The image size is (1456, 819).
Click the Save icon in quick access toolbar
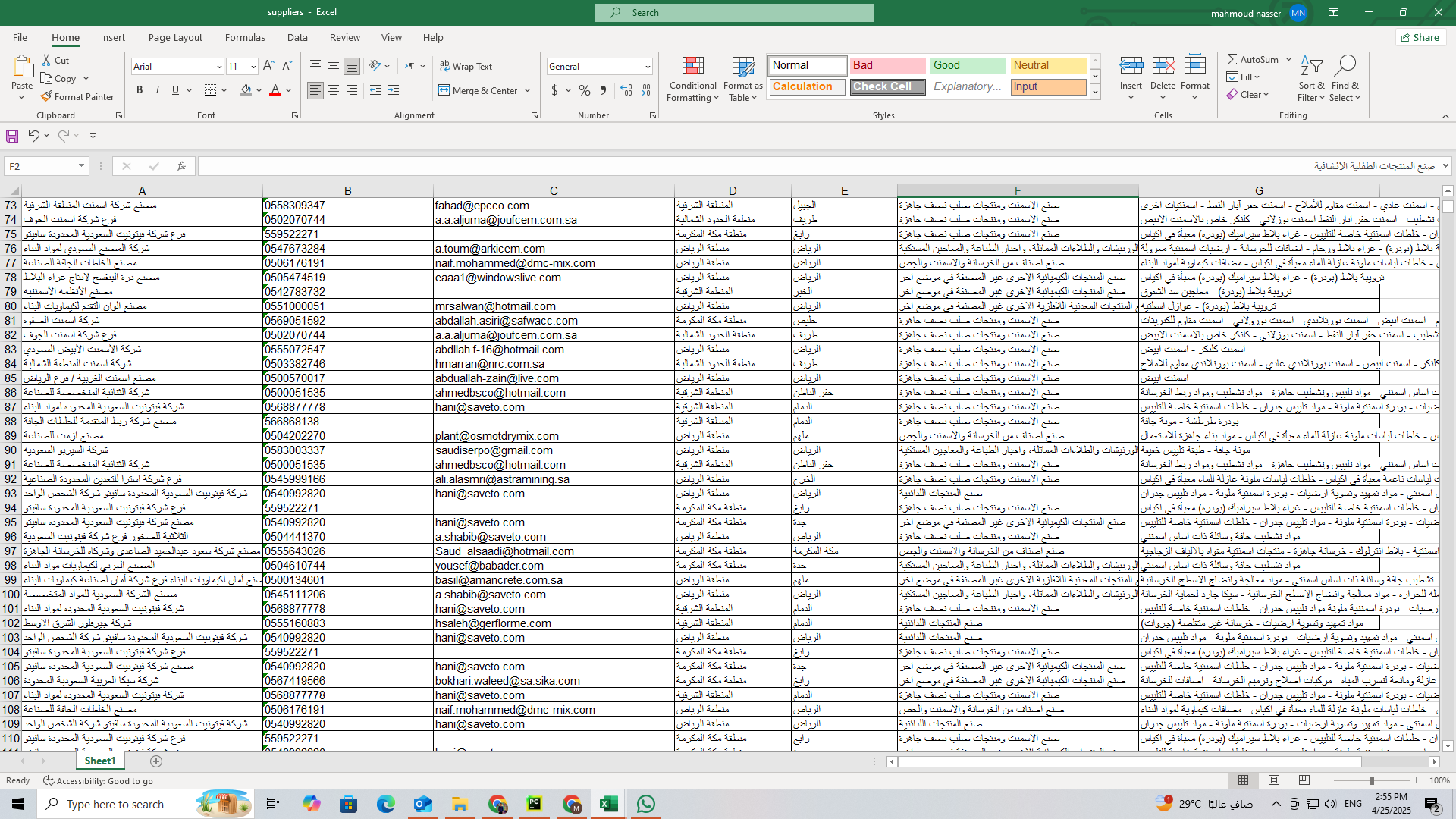click(12, 136)
